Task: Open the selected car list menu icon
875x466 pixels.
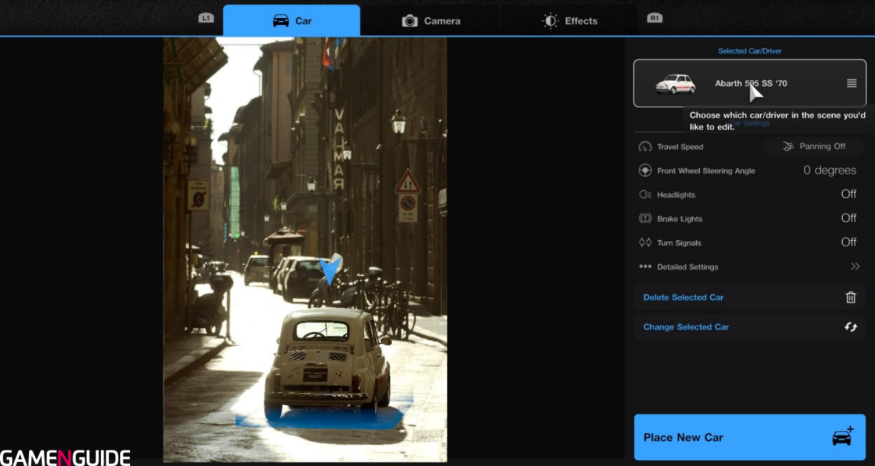Action: [852, 83]
